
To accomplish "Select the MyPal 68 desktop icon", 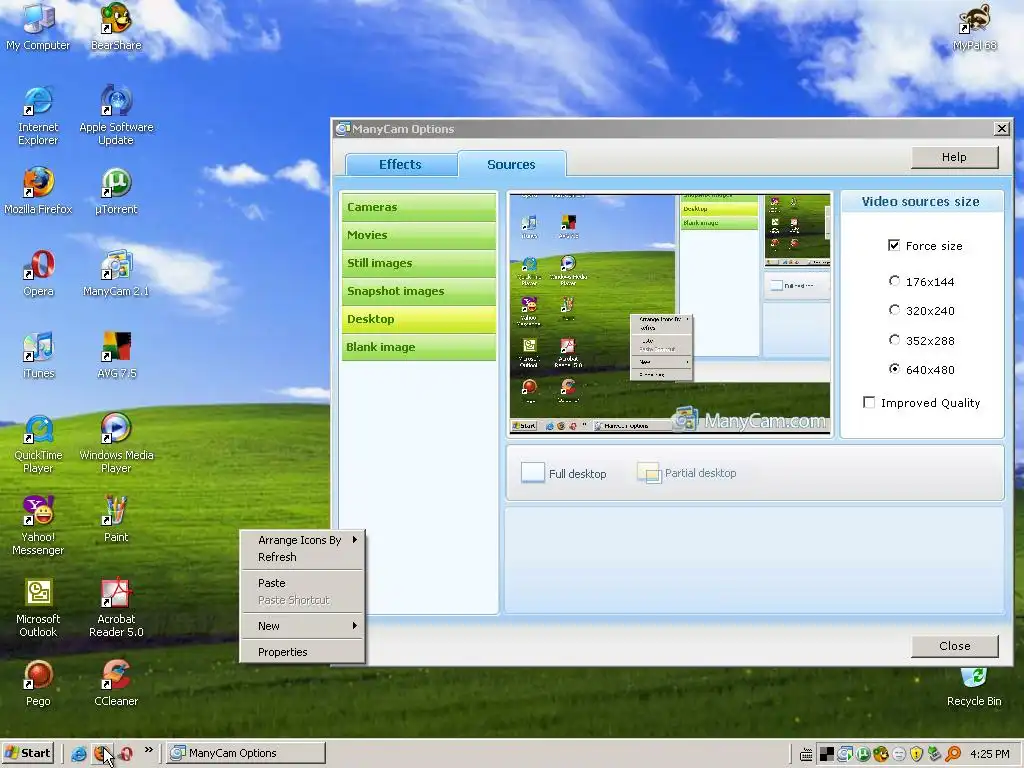I will [974, 27].
